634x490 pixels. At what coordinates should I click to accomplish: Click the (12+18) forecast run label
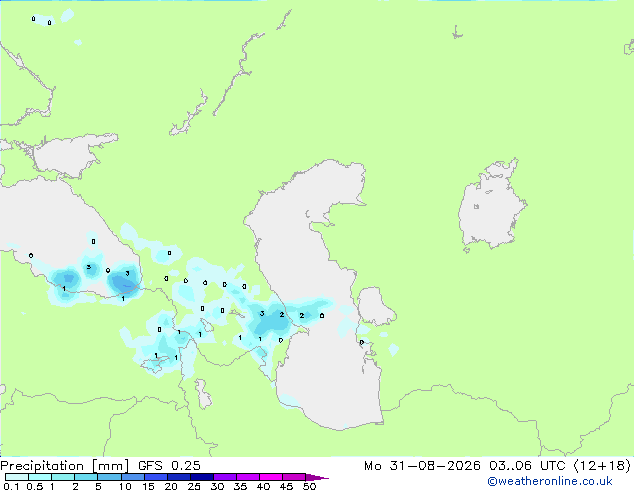tap(602, 466)
